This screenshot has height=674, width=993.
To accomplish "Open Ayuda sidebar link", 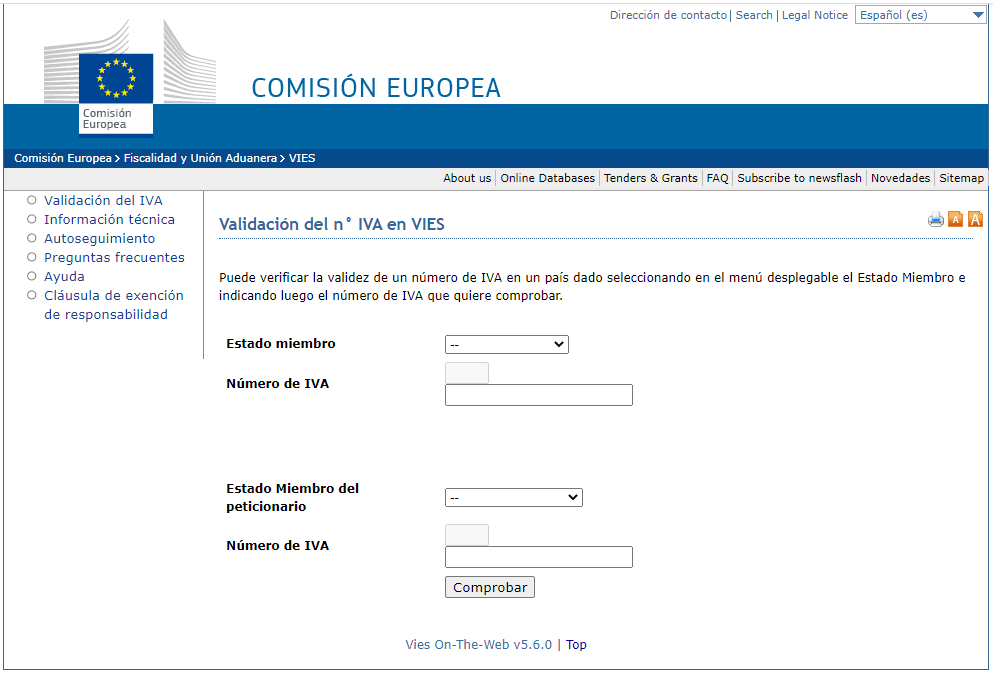I will pos(64,276).
